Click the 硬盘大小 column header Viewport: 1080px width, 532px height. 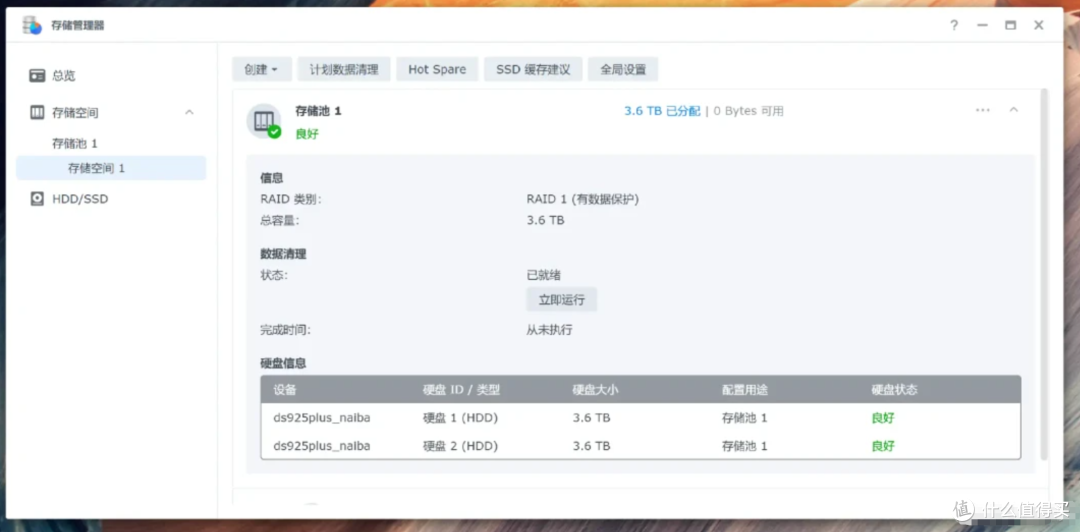click(595, 390)
